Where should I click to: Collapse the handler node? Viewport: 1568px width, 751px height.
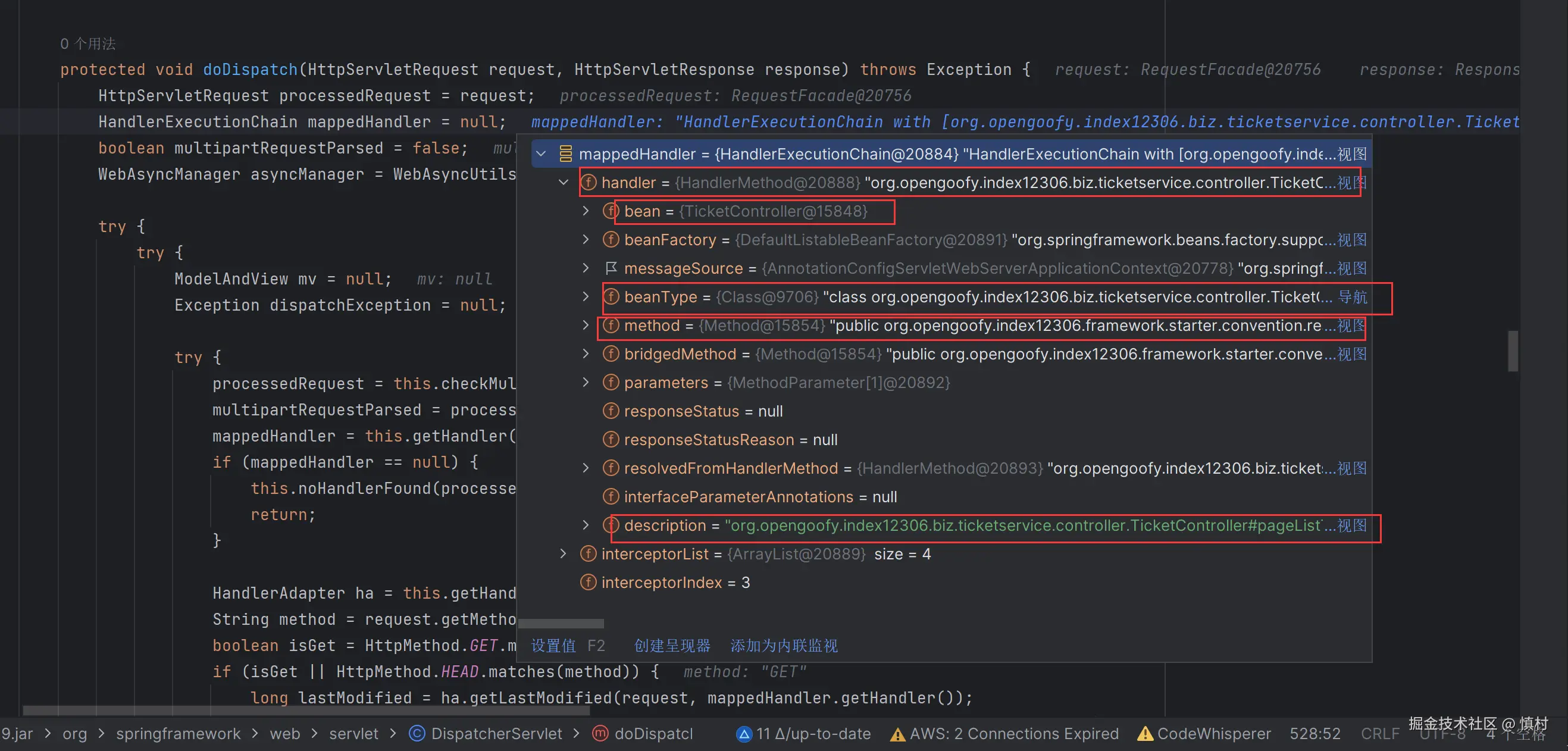coord(564,183)
